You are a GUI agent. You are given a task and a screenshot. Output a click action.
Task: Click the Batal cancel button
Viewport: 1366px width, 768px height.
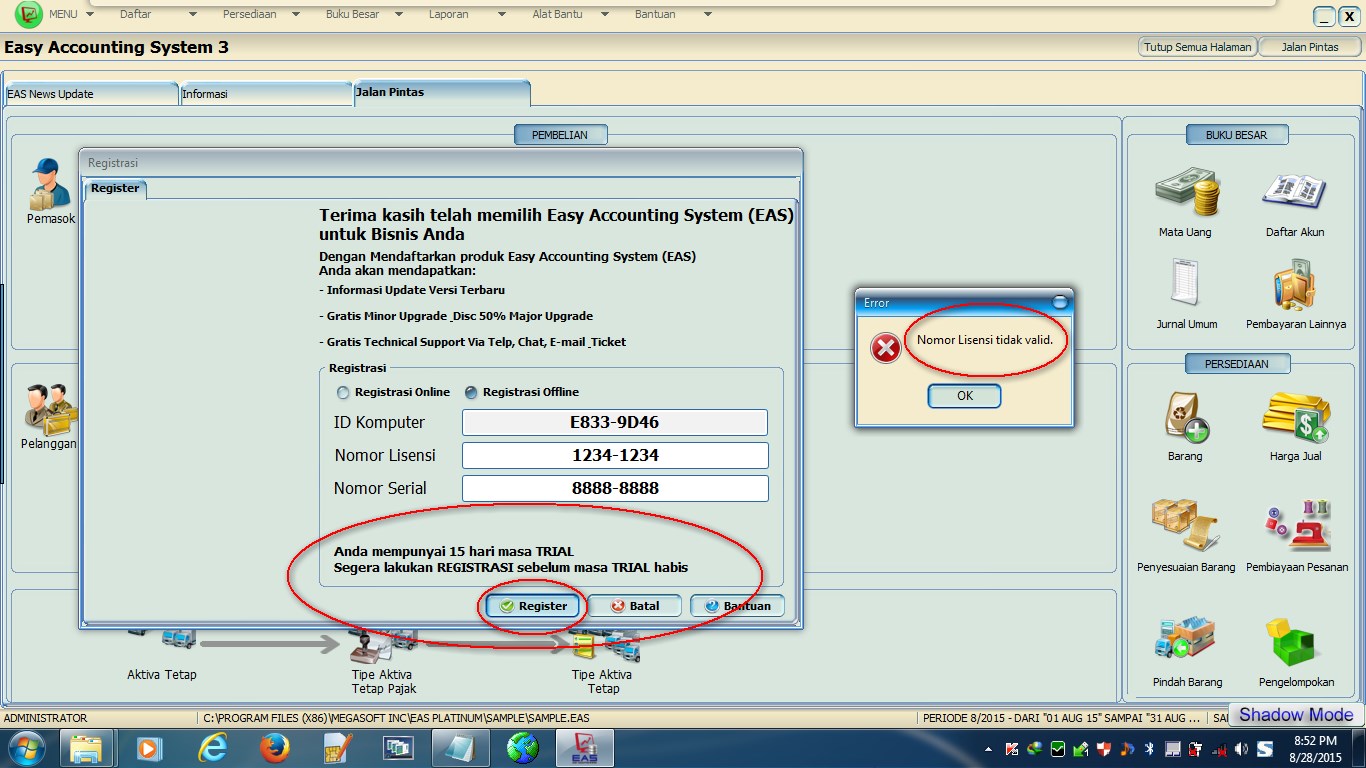click(x=634, y=606)
